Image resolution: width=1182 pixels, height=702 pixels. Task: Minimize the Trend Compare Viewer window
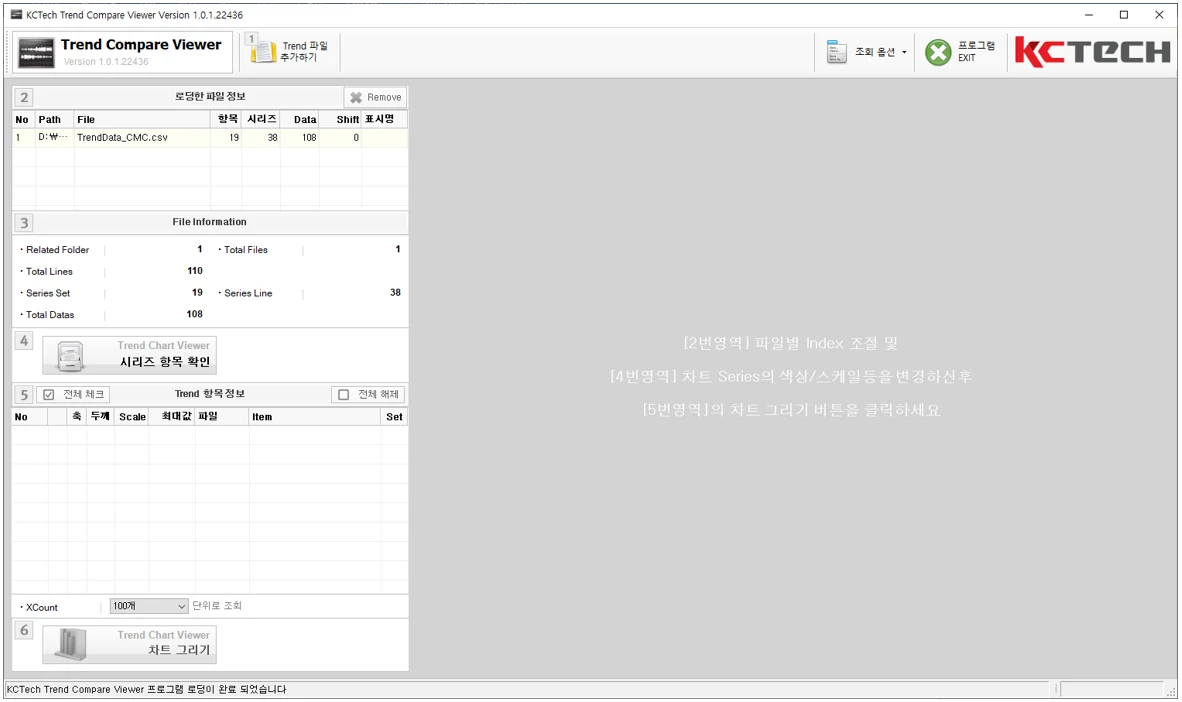click(x=1089, y=15)
